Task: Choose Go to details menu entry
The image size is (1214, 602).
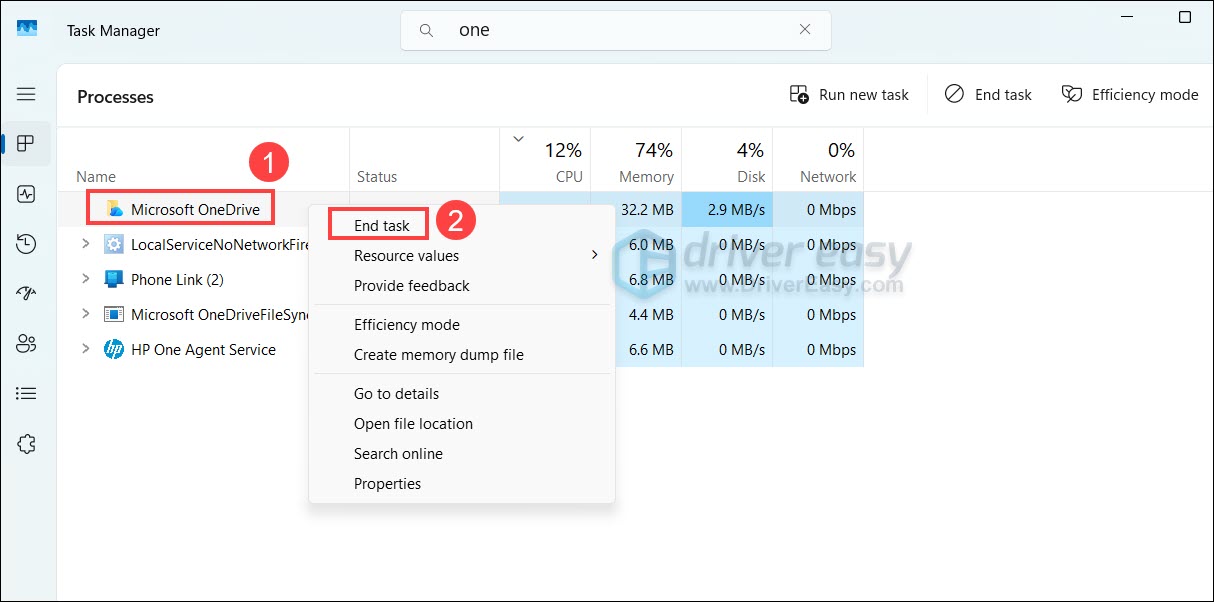Action: click(462, 394)
